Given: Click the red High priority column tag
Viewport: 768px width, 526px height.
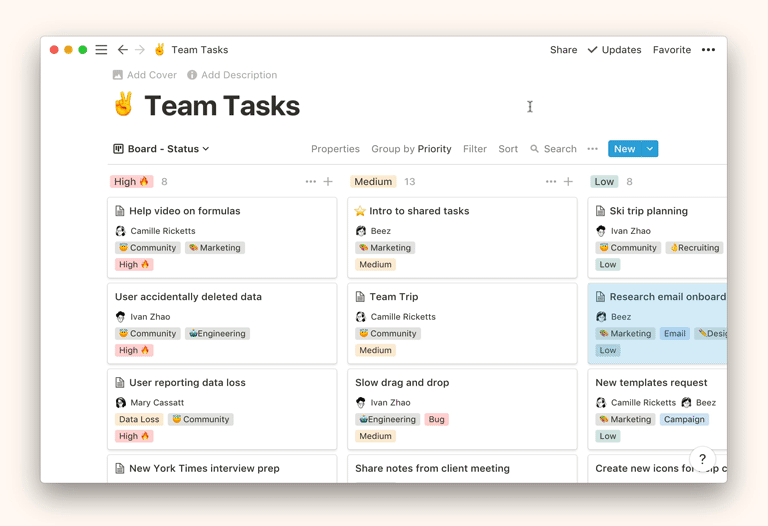Looking at the screenshot, I should click(131, 182).
